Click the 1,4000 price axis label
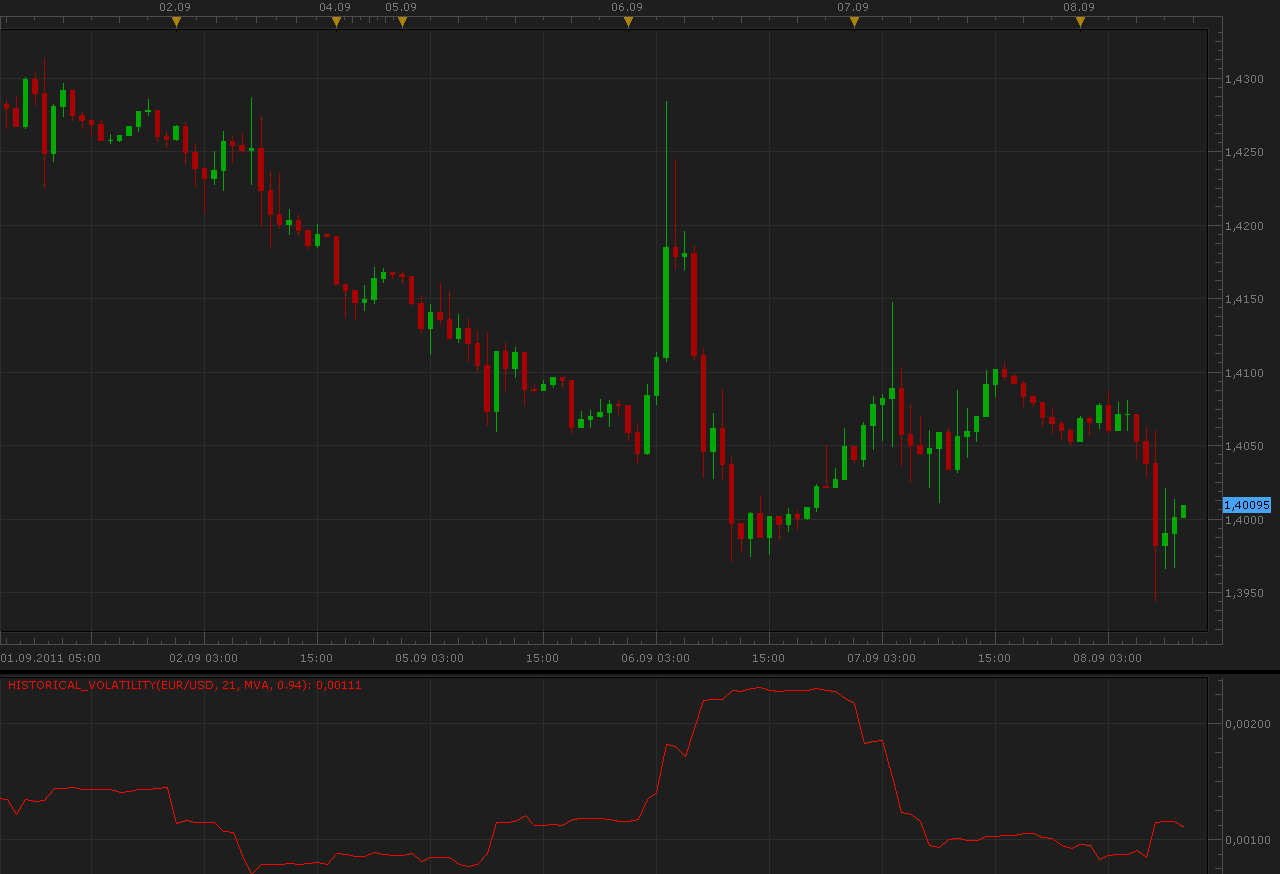This screenshot has height=874, width=1280. [1245, 520]
